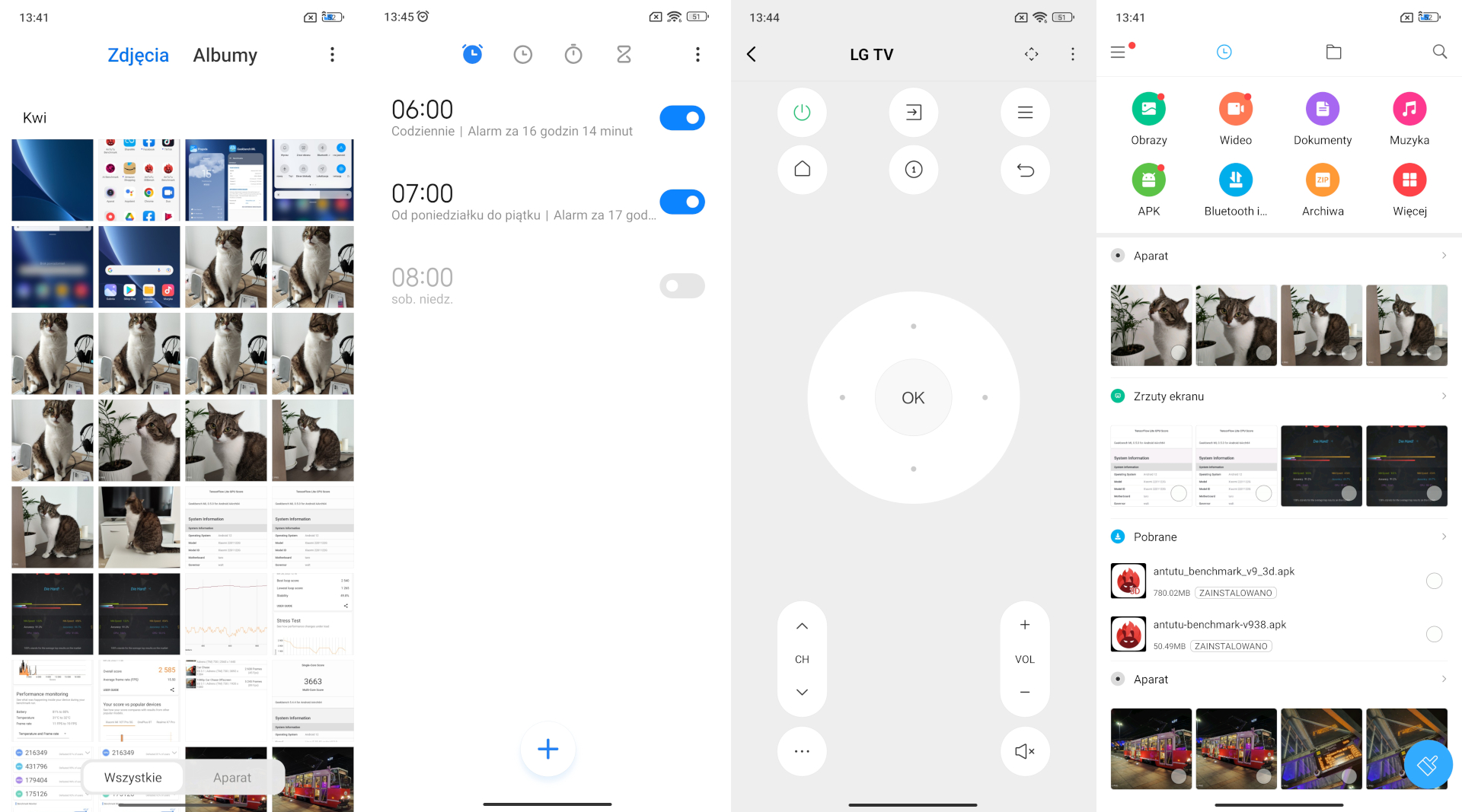Select the Aparat filter tab in gallery

pos(231,777)
